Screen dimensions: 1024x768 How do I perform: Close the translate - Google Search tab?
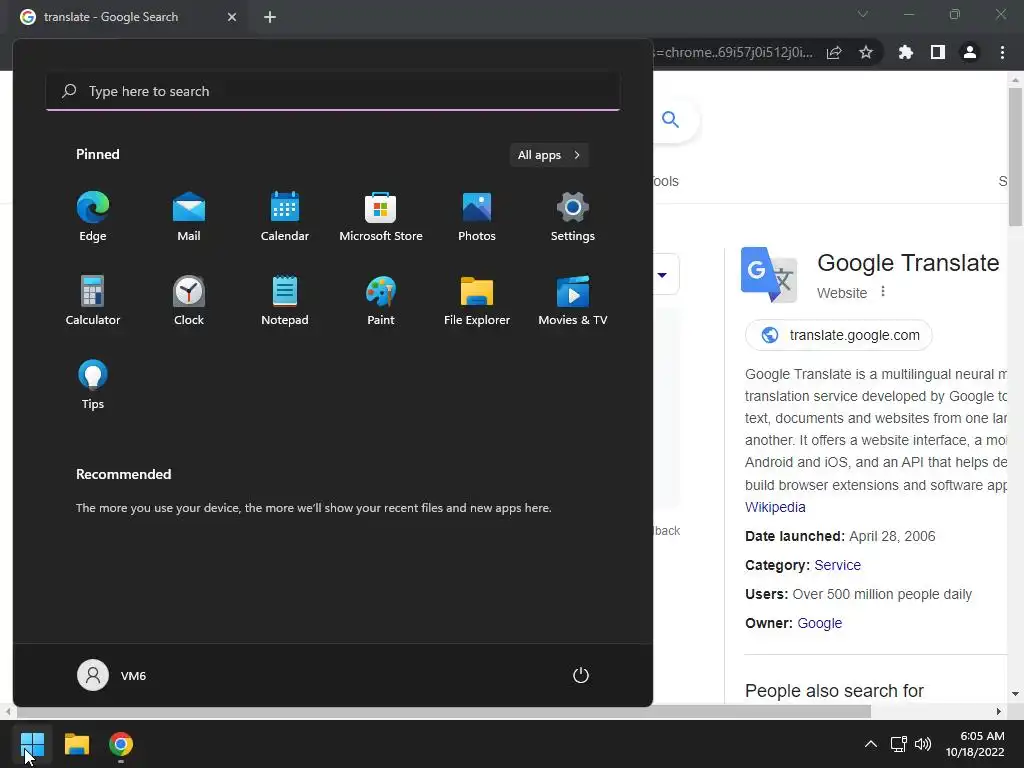tap(232, 17)
